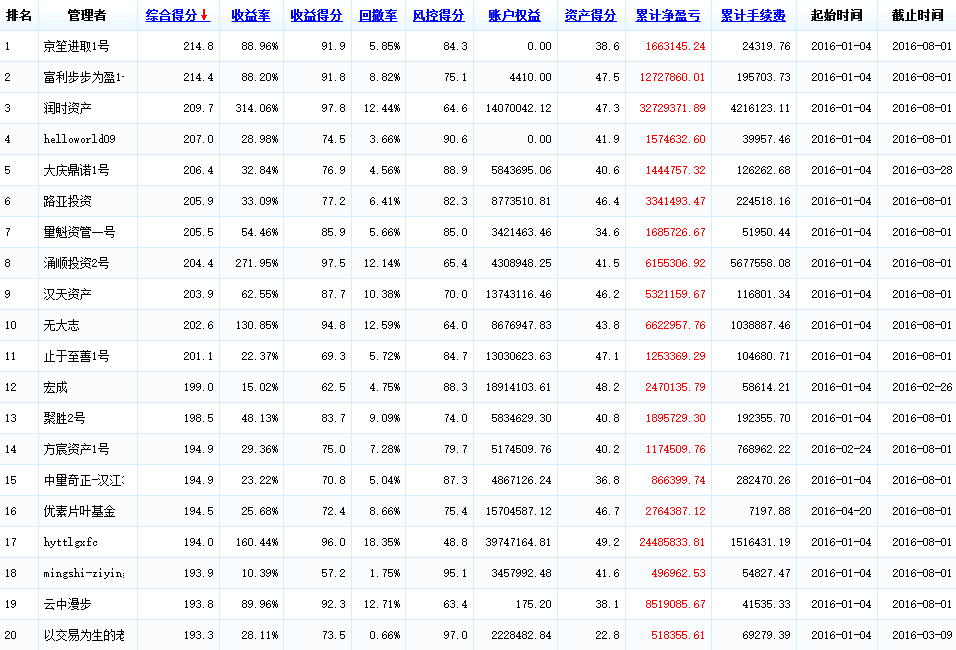This screenshot has height=650, width=956.
Task: Click manager name 止于至善1号
Action: (x=76, y=356)
